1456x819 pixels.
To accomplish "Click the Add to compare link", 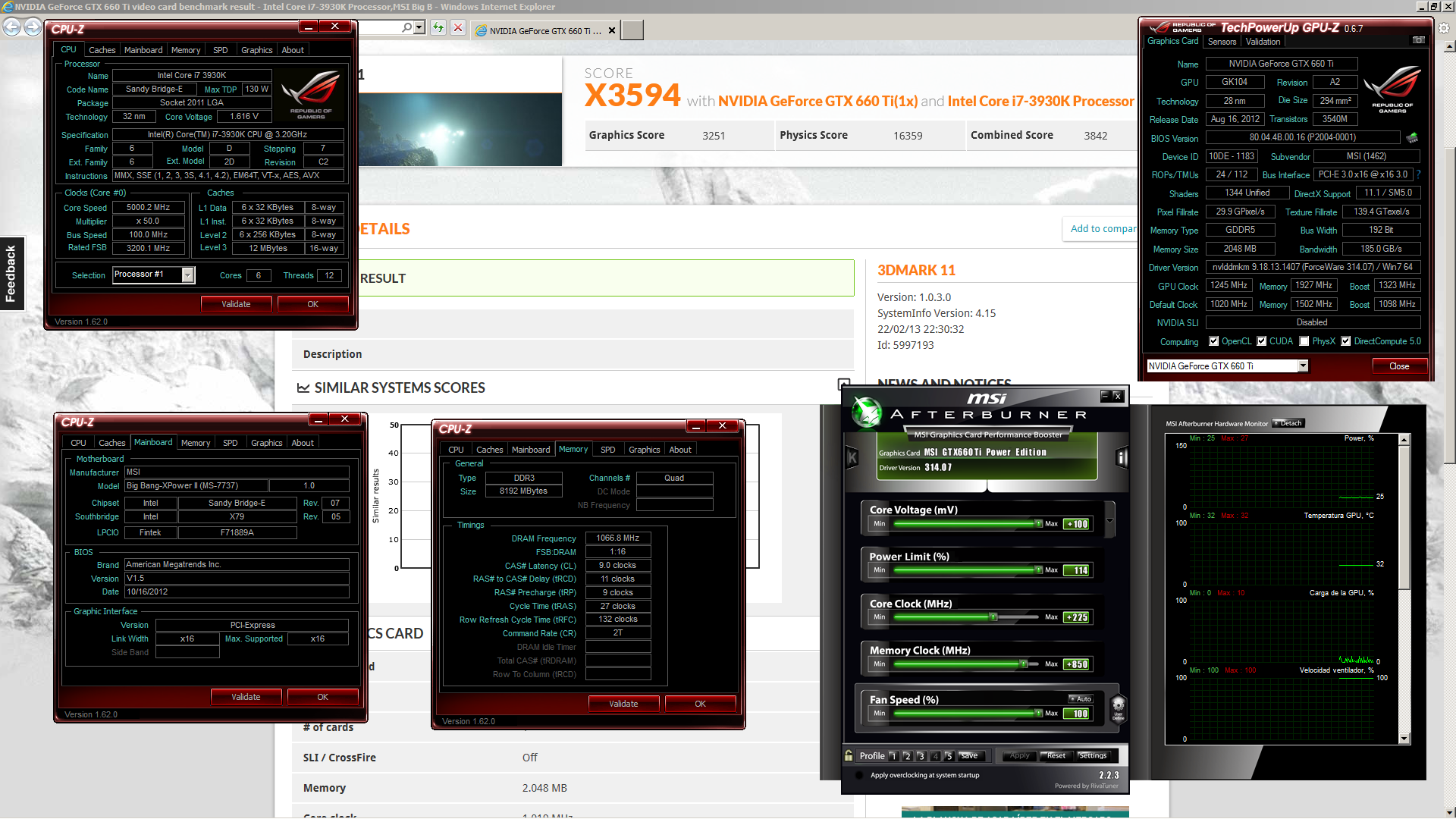I will tap(1103, 228).
